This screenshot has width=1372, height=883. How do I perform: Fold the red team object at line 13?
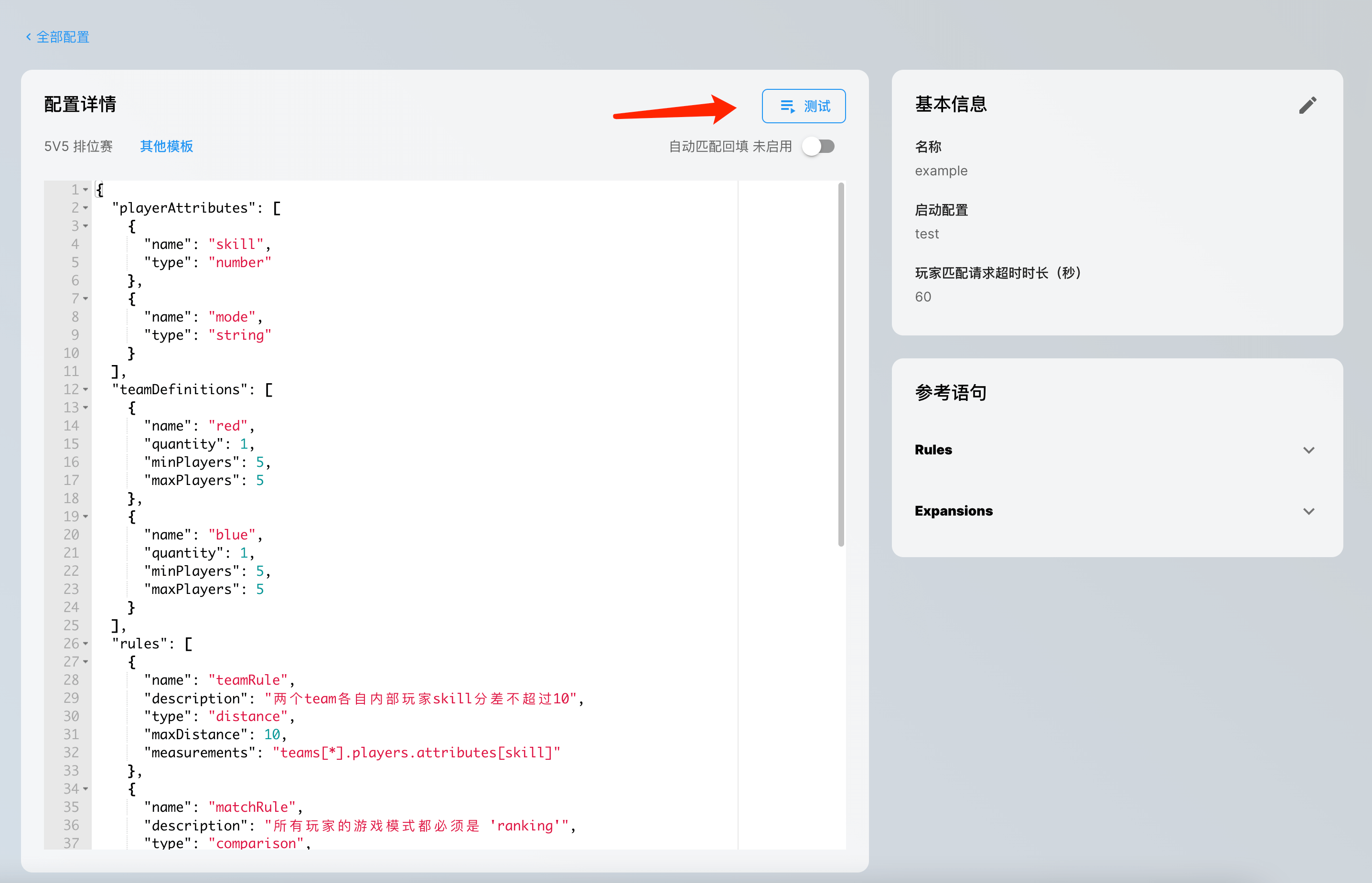86,408
